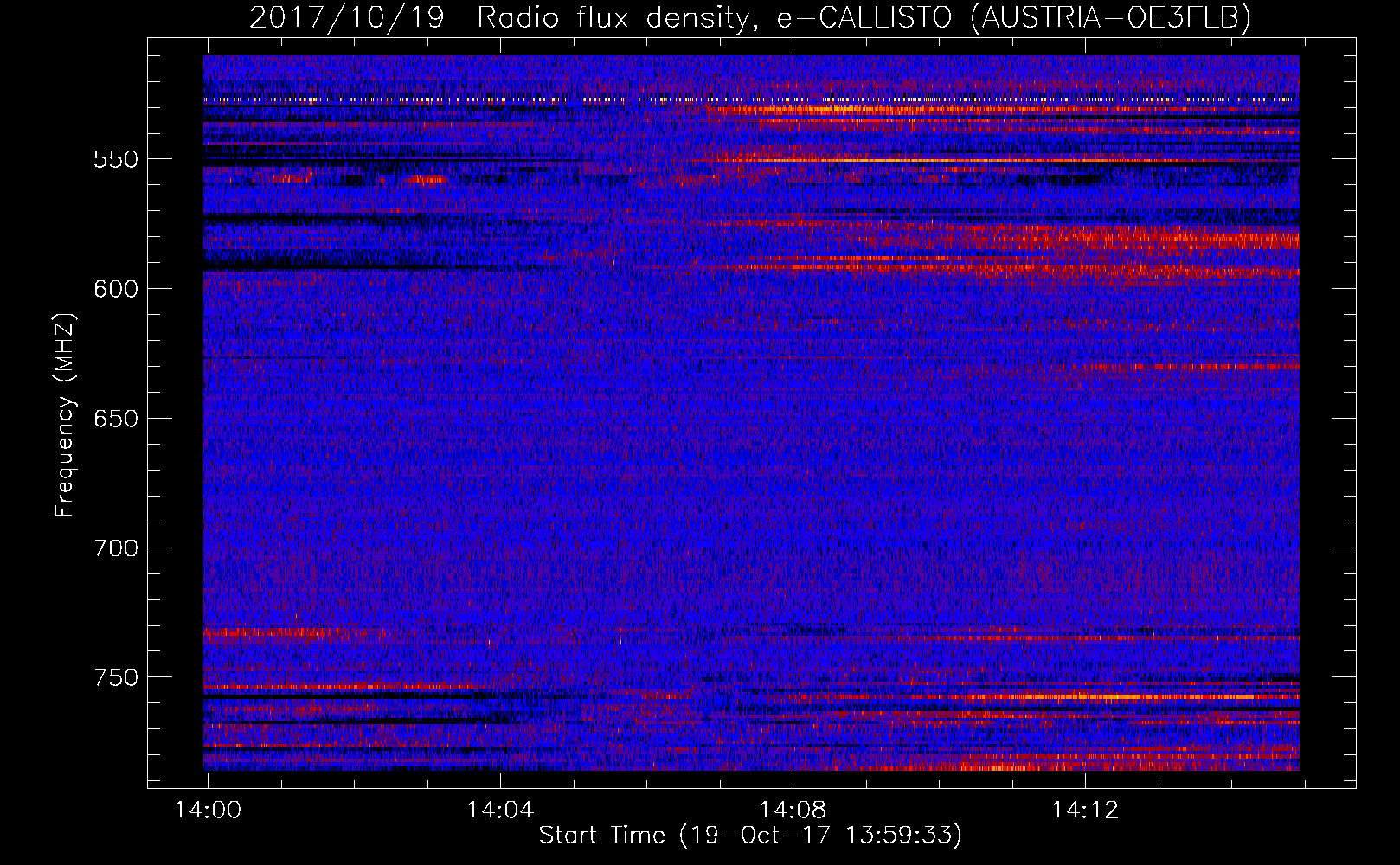The height and width of the screenshot is (865, 1400).
Task: Click the 14:08 time tick label
Action: [x=793, y=811]
